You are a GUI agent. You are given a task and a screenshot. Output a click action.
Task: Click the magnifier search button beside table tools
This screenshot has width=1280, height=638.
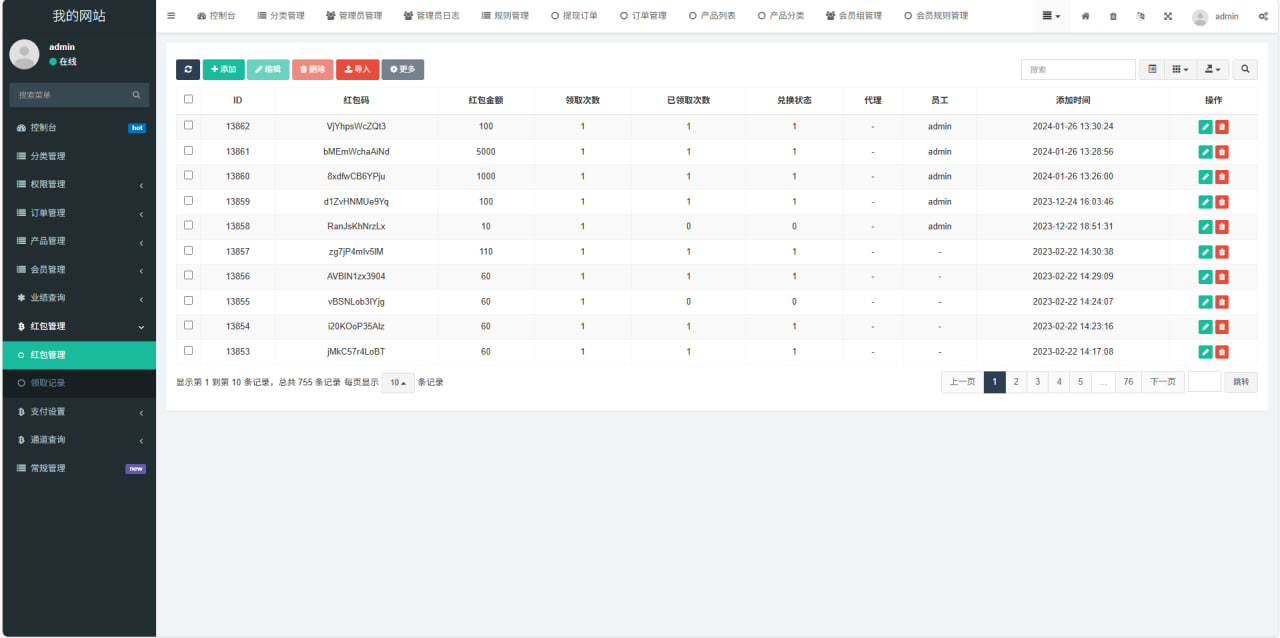point(1245,69)
